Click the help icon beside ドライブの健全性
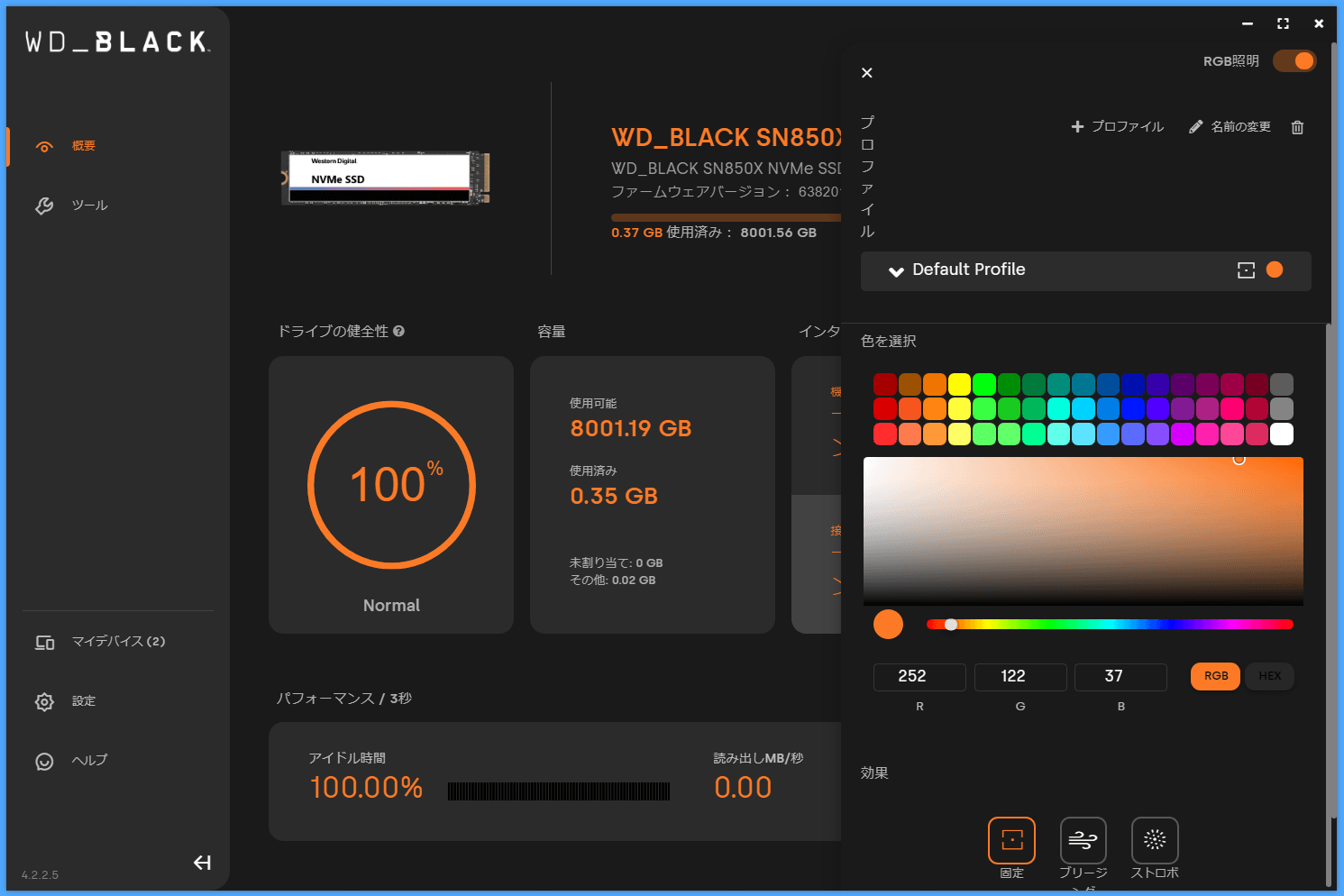The image size is (1344, 896). tap(398, 332)
